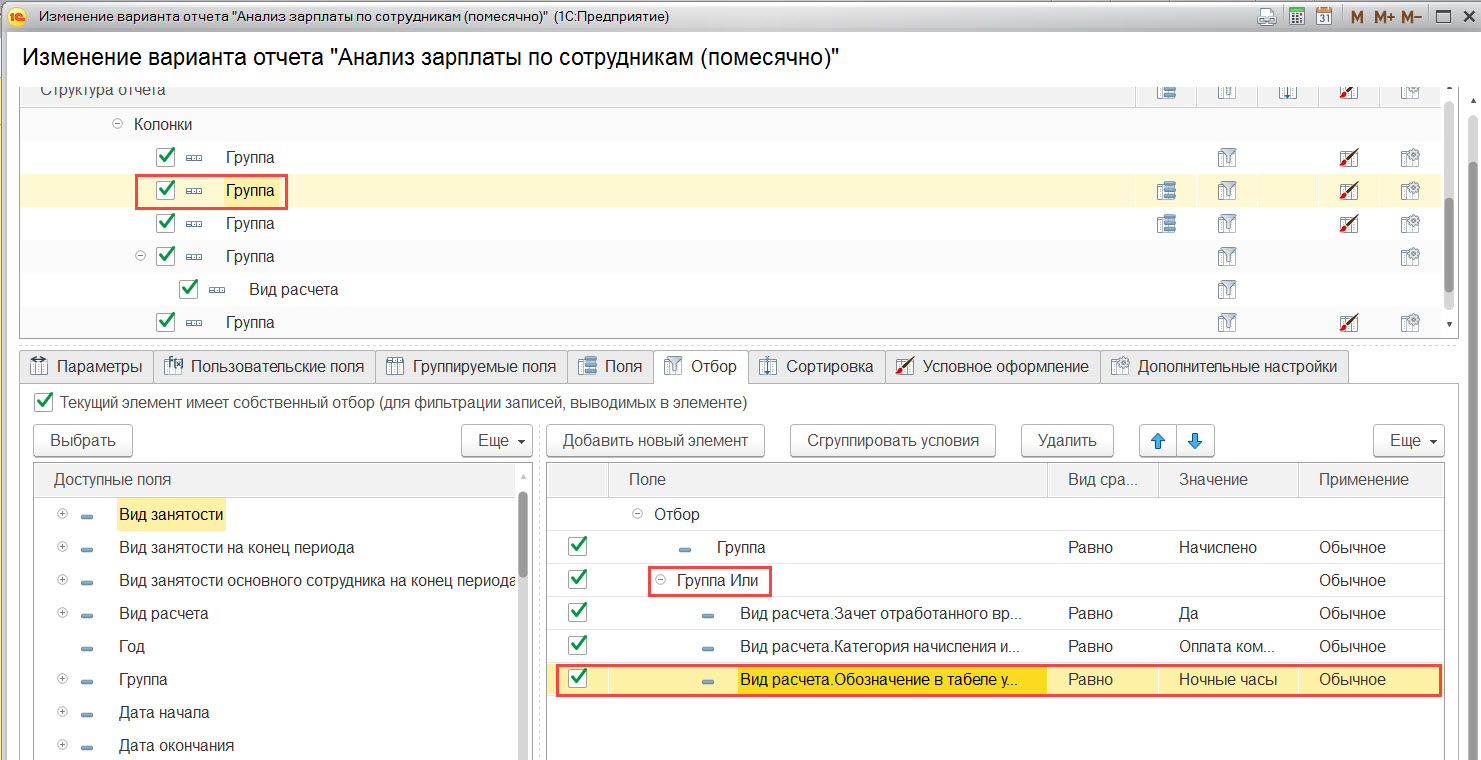Click Добавить новый элемент button
The image size is (1481, 760).
[x=655, y=440]
